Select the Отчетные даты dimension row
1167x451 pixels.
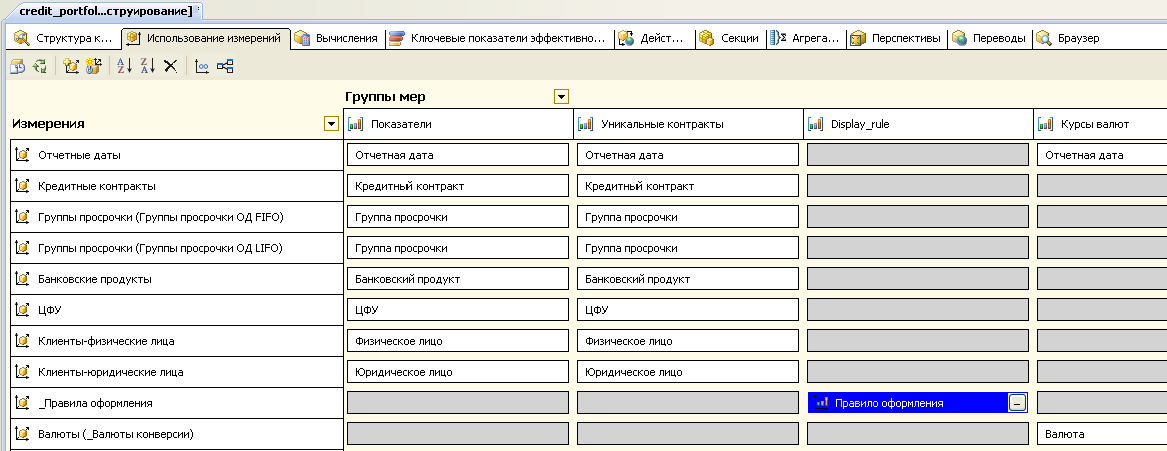coord(177,155)
